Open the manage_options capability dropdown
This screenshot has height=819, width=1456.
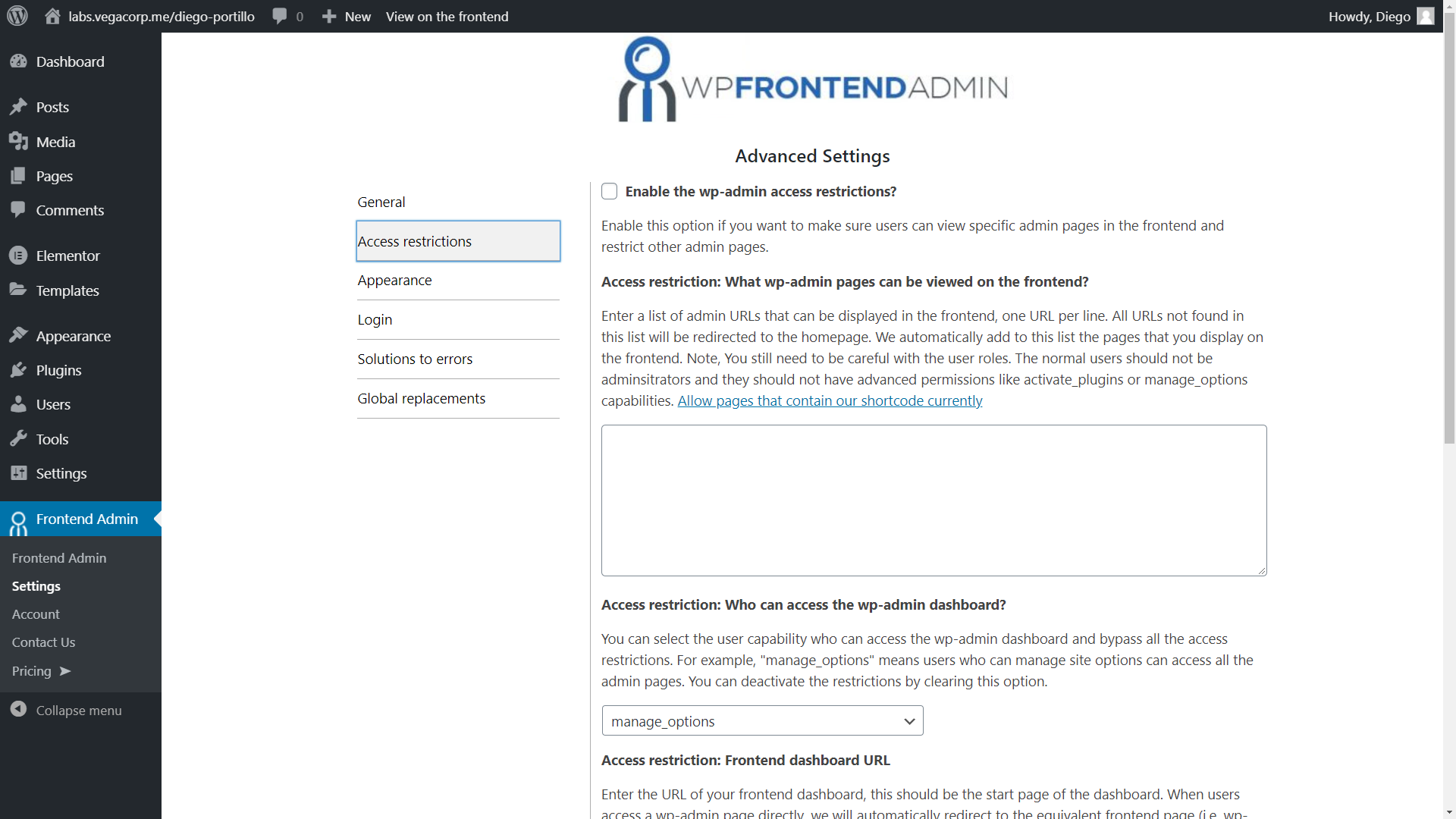point(762,720)
